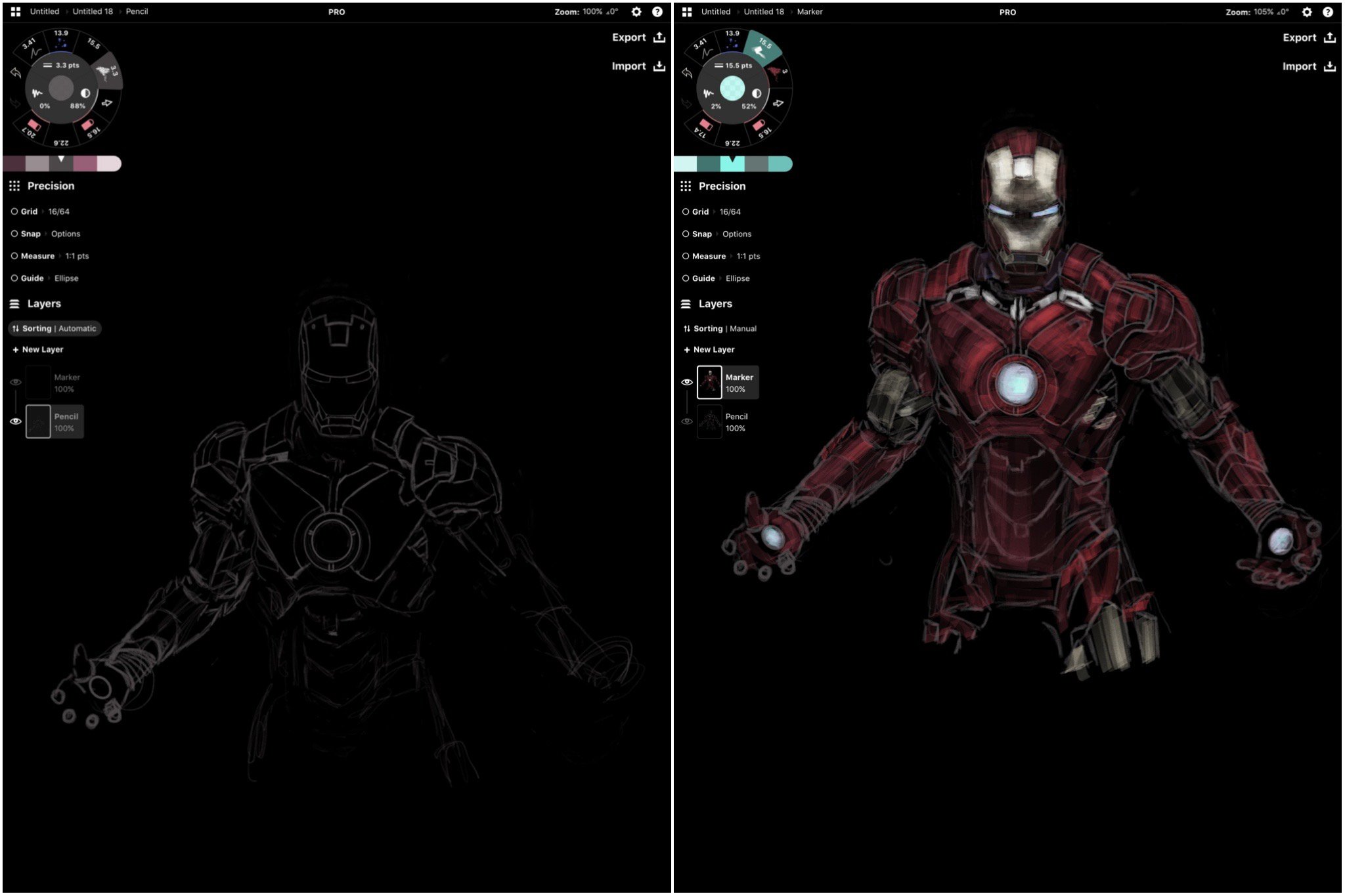Screen dimensions: 1345x896
Task: Enable the Snap toggle in left screenshot
Action: tap(14, 234)
